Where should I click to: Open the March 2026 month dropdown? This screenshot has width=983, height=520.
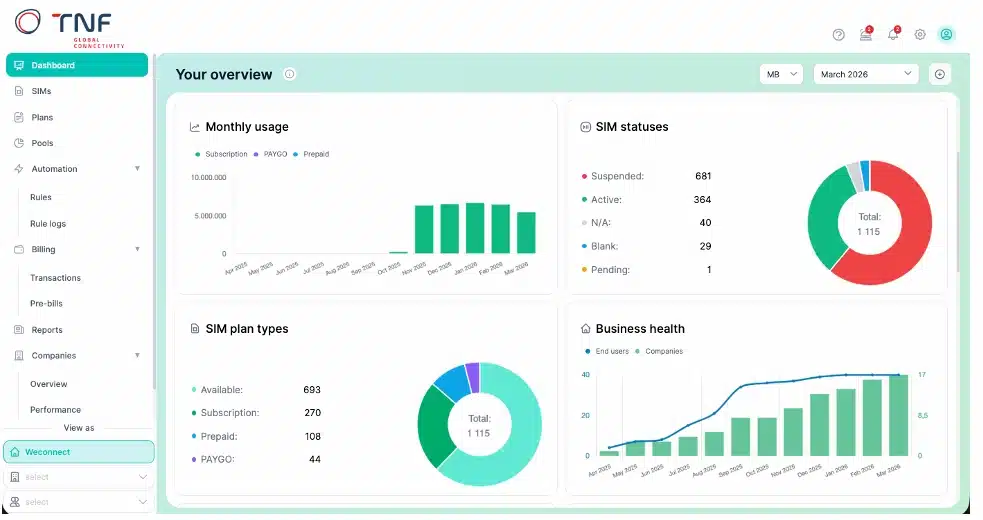click(866, 74)
